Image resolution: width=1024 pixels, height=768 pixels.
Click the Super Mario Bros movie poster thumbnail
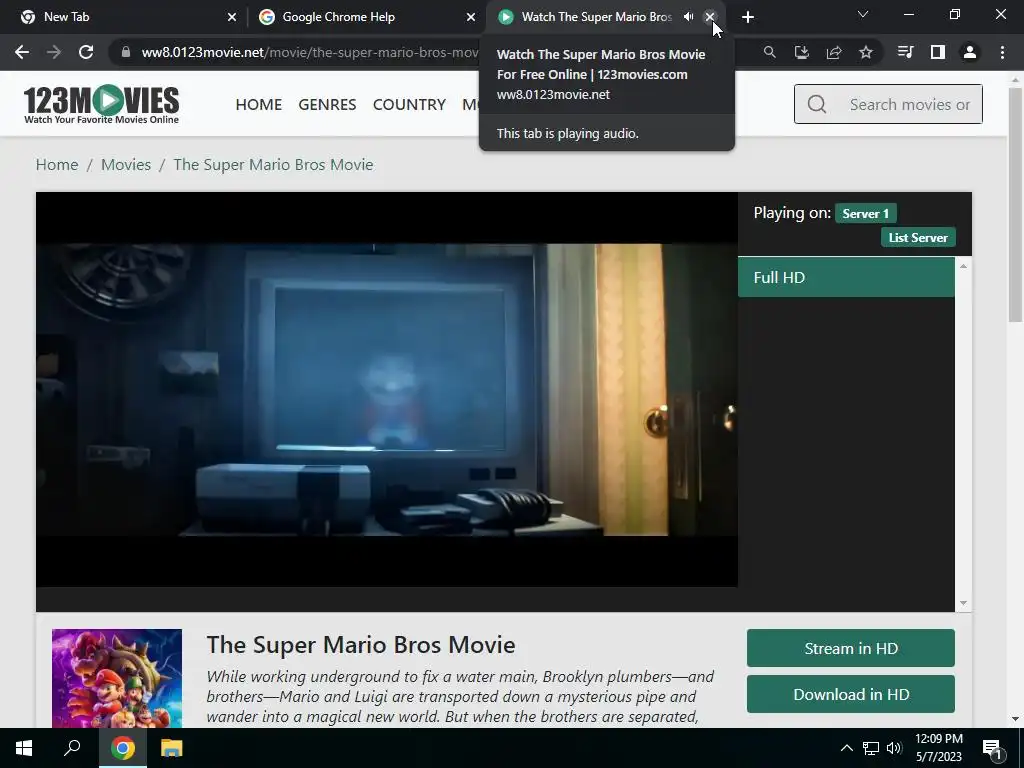coord(117,679)
